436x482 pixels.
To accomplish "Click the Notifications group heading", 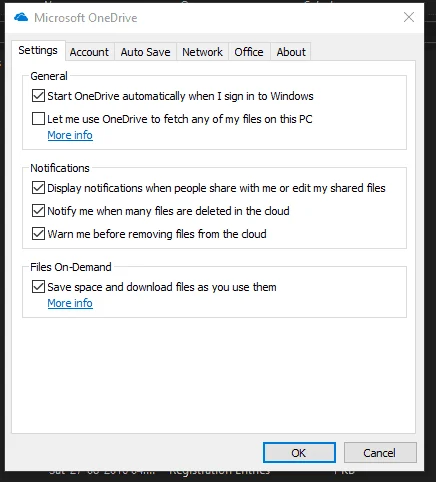I will 60,168.
